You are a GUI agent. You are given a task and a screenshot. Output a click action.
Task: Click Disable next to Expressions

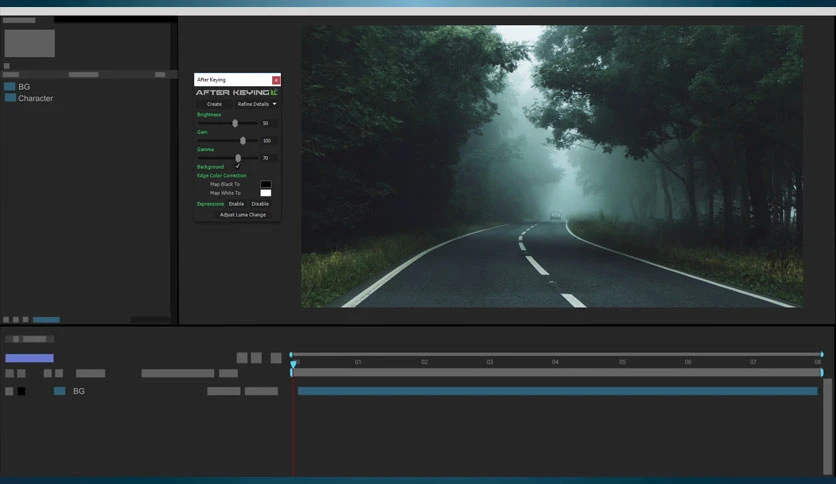tap(260, 204)
